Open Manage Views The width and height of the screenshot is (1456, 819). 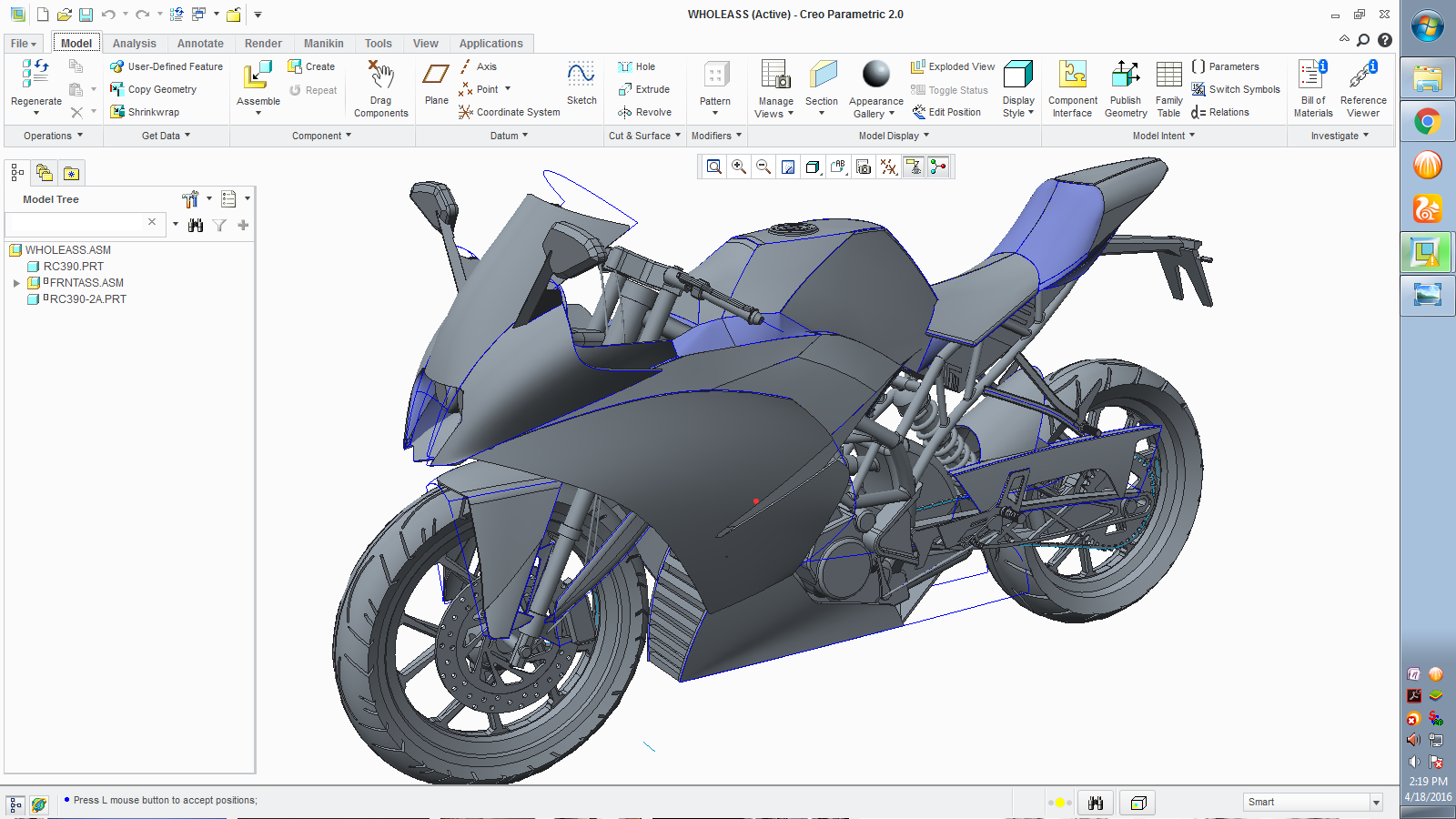coord(775,76)
